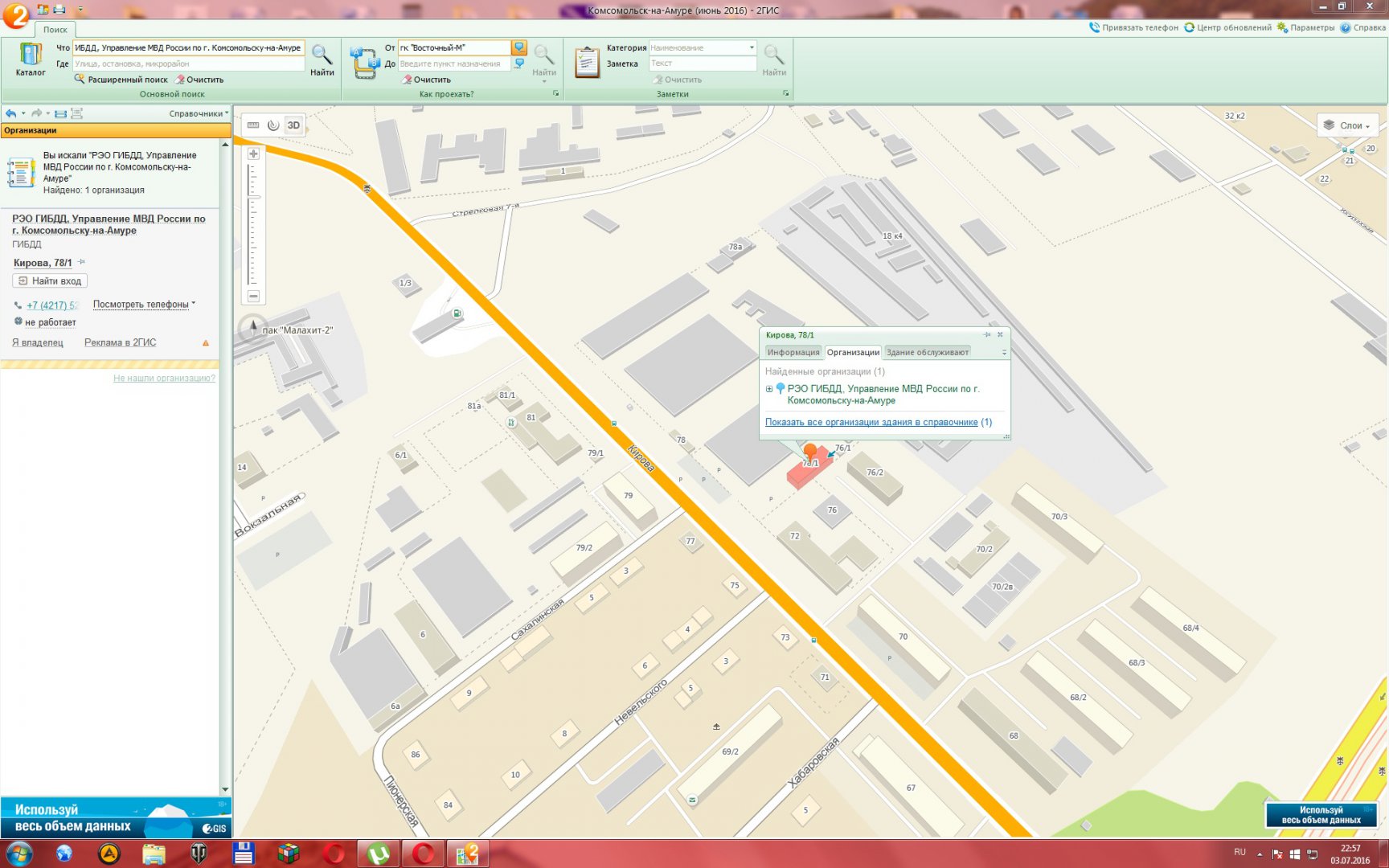1389x868 pixels.
Task: Expand Посмотреть телефоны list
Action: click(144, 305)
